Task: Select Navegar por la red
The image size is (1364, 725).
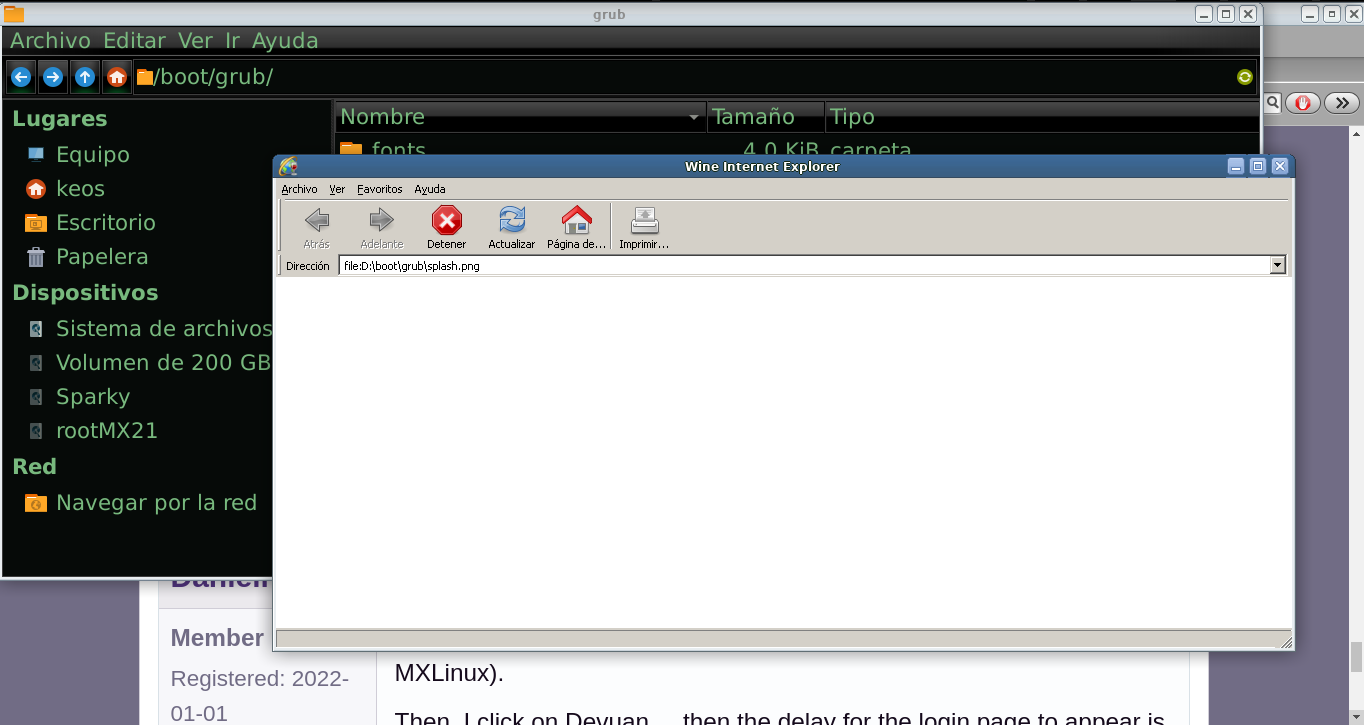Action: click(157, 502)
